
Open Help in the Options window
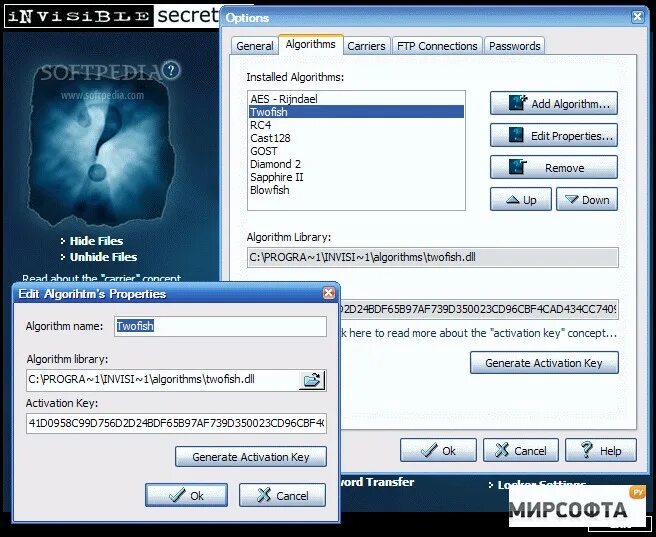tap(601, 450)
